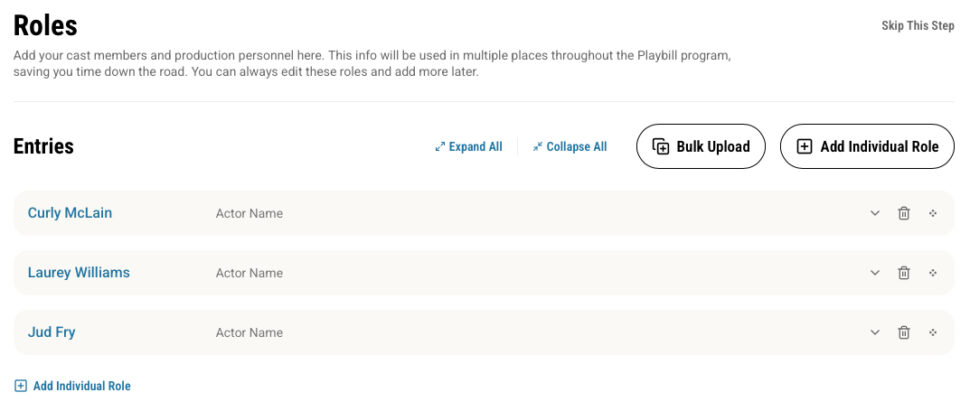Click the Bulk Upload button

pos(701,146)
